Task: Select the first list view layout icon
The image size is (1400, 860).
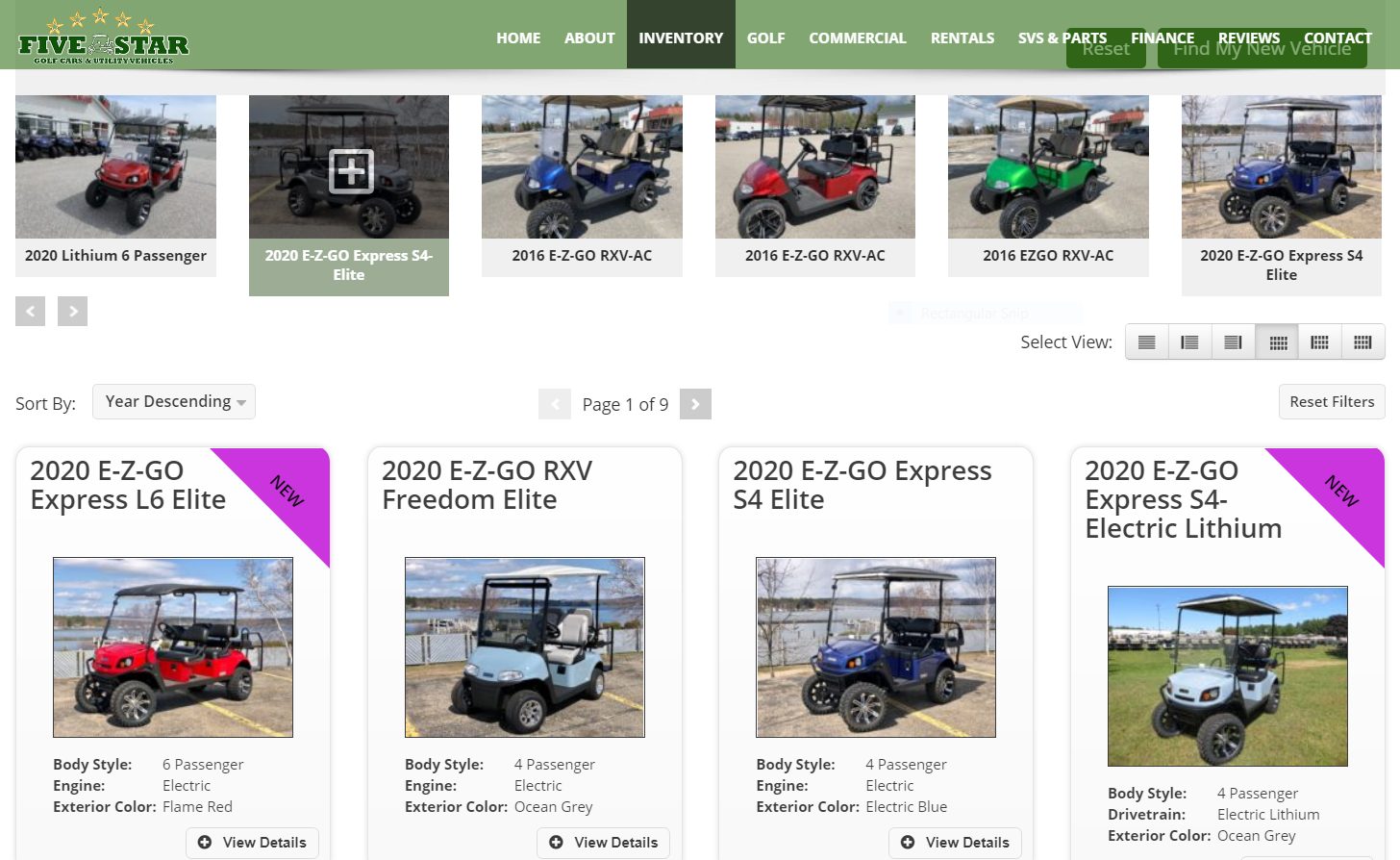Action: (1147, 342)
